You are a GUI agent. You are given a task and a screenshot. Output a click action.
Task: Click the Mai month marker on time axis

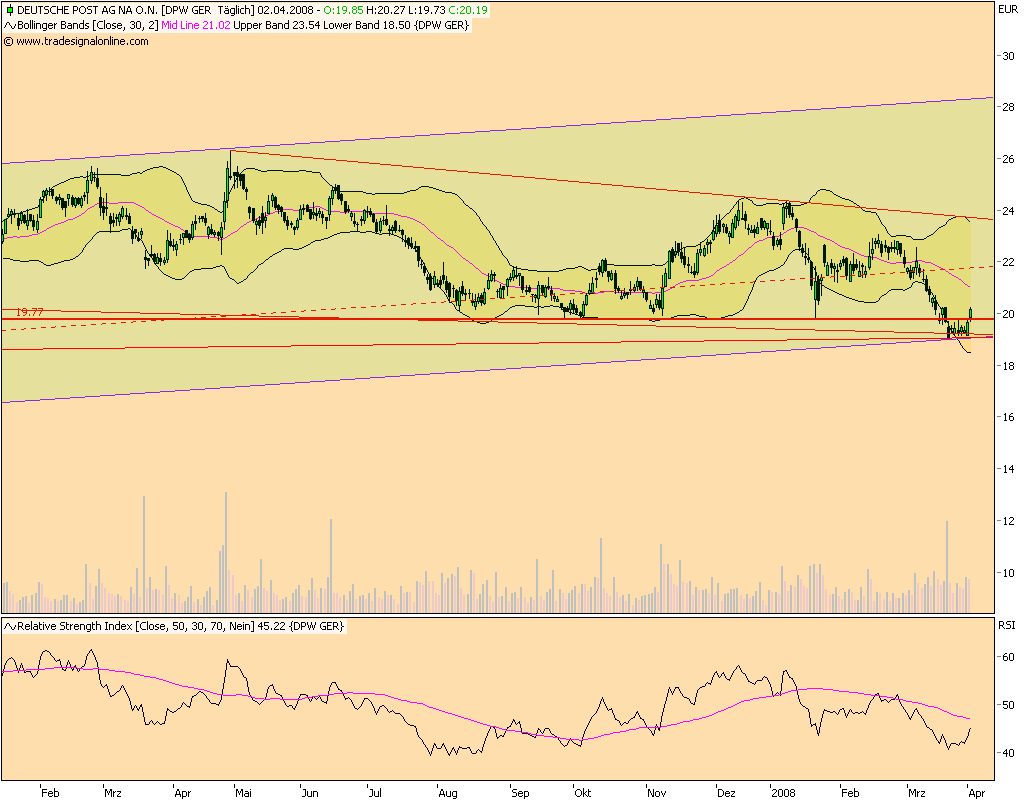tap(243, 793)
